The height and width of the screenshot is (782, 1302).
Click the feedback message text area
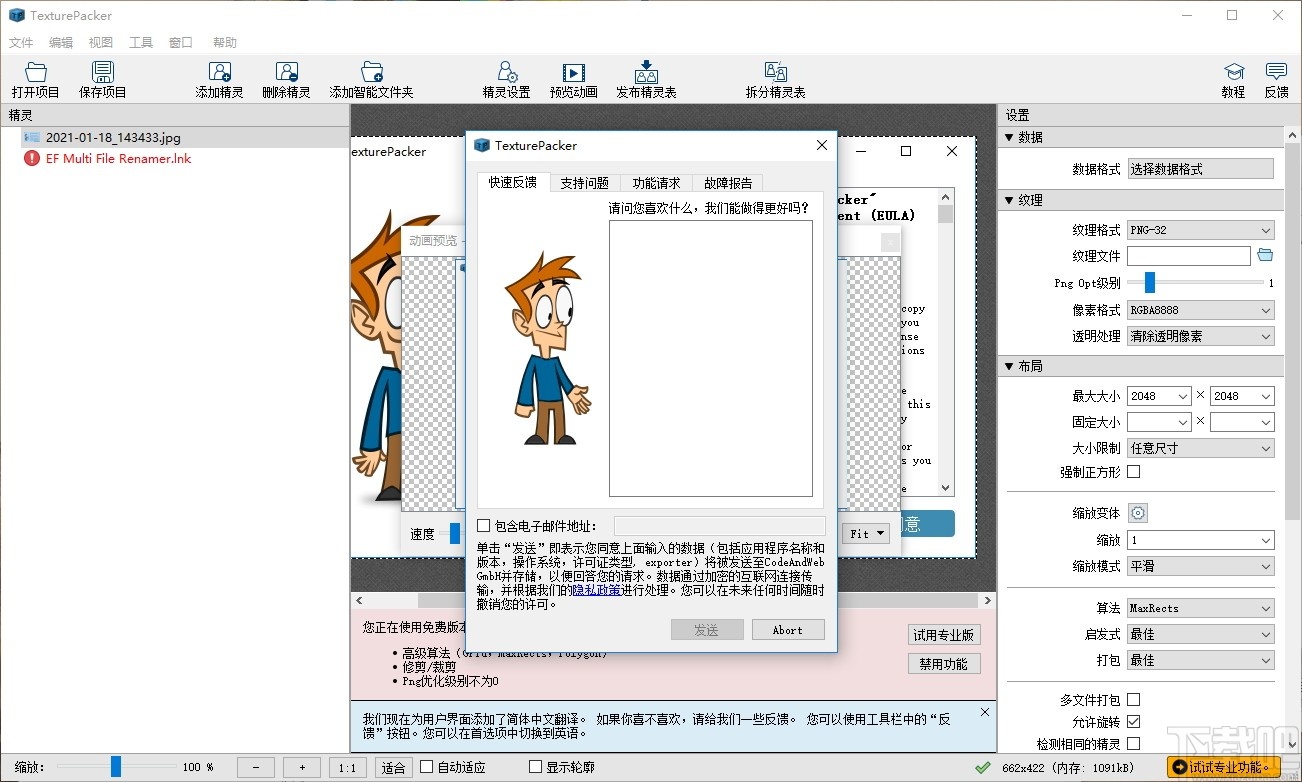click(711, 358)
